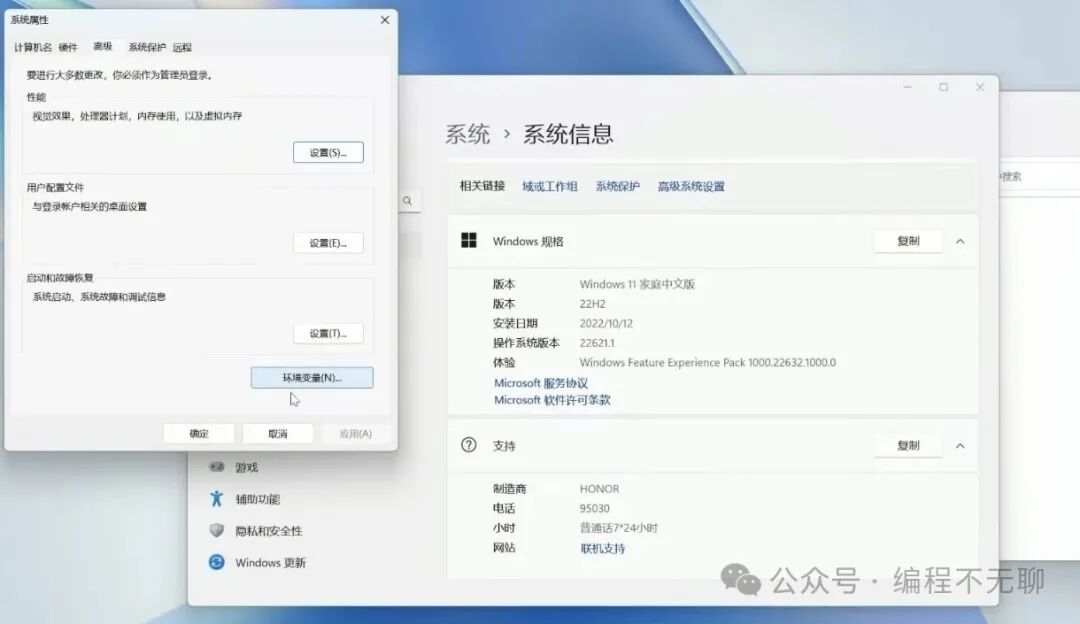Viewport: 1080px width, 624px height.
Task: Minimize the Settings window
Action: 907,87
